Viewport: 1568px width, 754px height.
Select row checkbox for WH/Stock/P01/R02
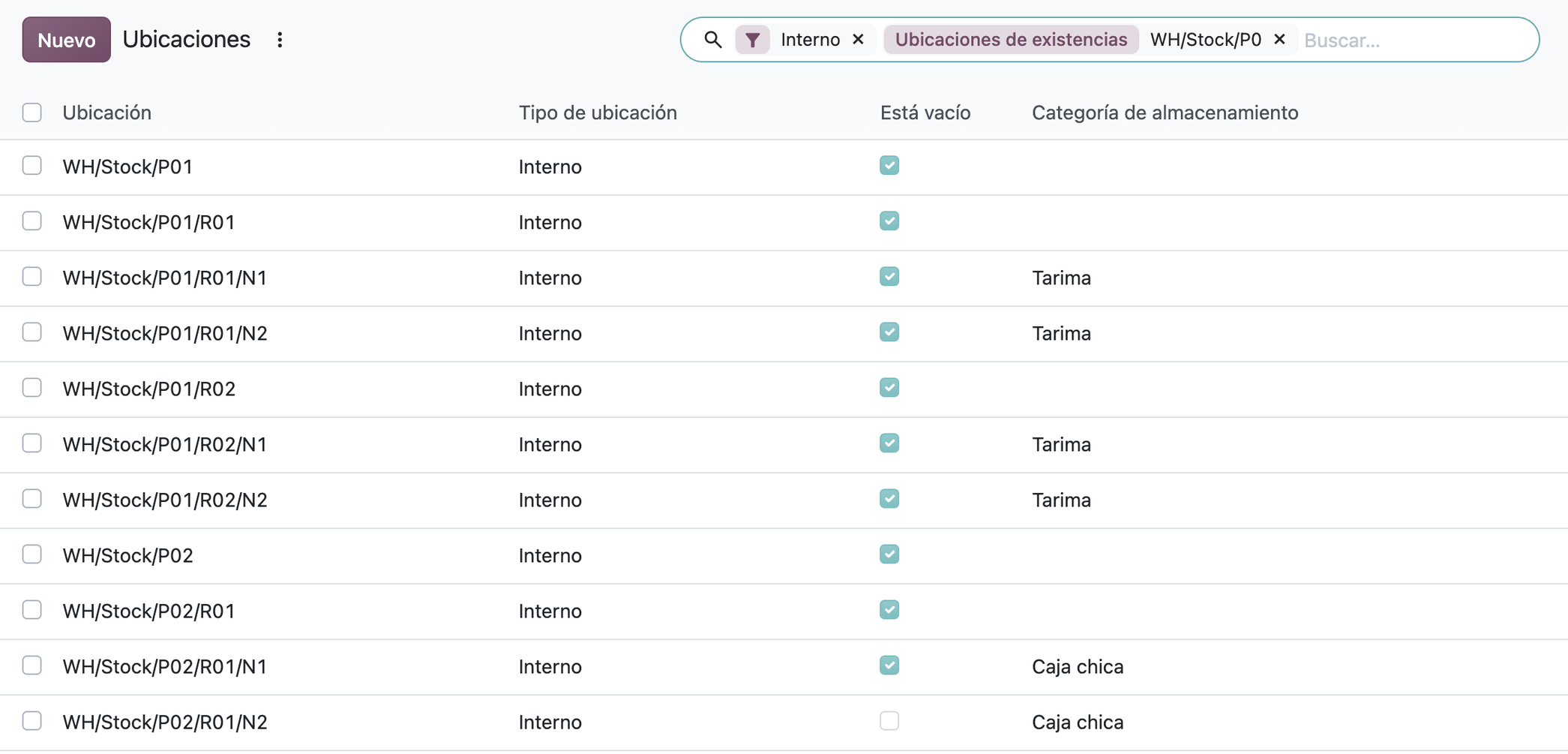pyautogui.click(x=32, y=387)
